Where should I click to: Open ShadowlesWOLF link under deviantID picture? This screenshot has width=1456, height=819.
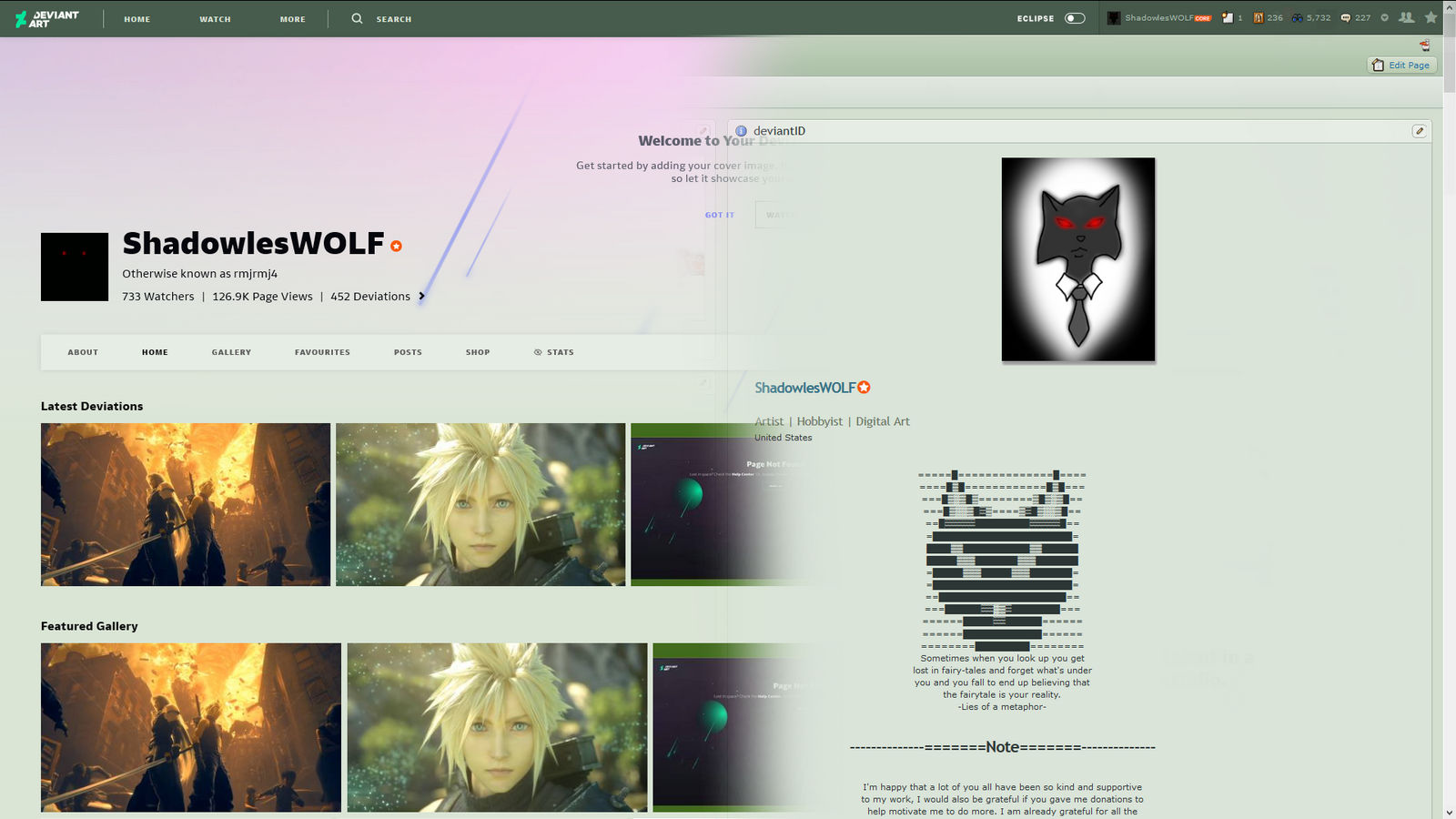804,388
